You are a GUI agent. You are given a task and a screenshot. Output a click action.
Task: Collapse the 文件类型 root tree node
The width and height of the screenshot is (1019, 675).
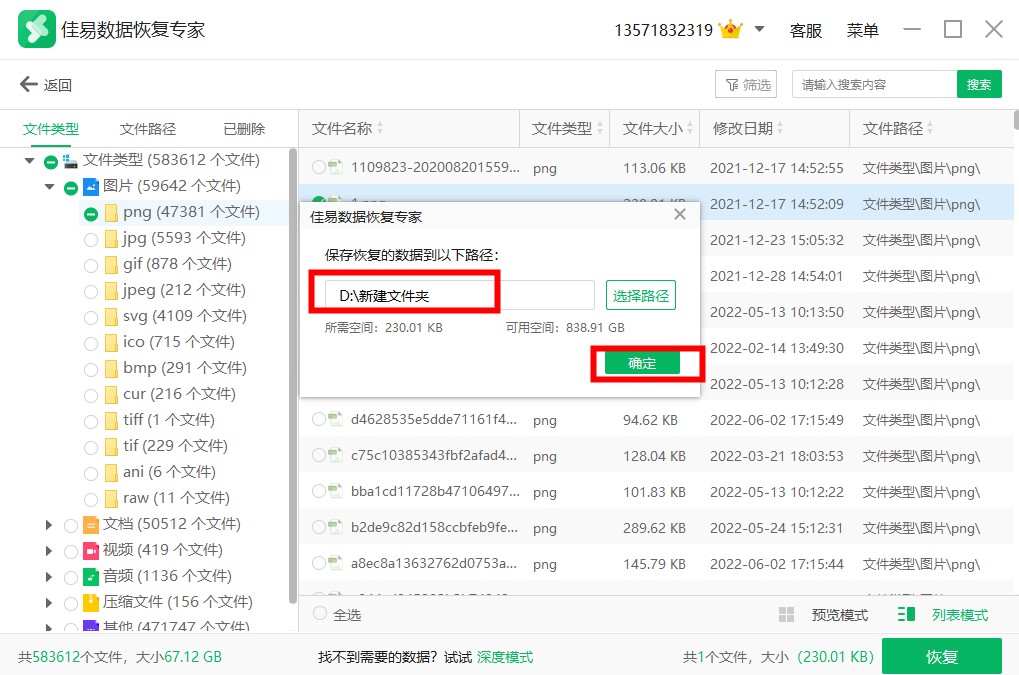click(29, 160)
